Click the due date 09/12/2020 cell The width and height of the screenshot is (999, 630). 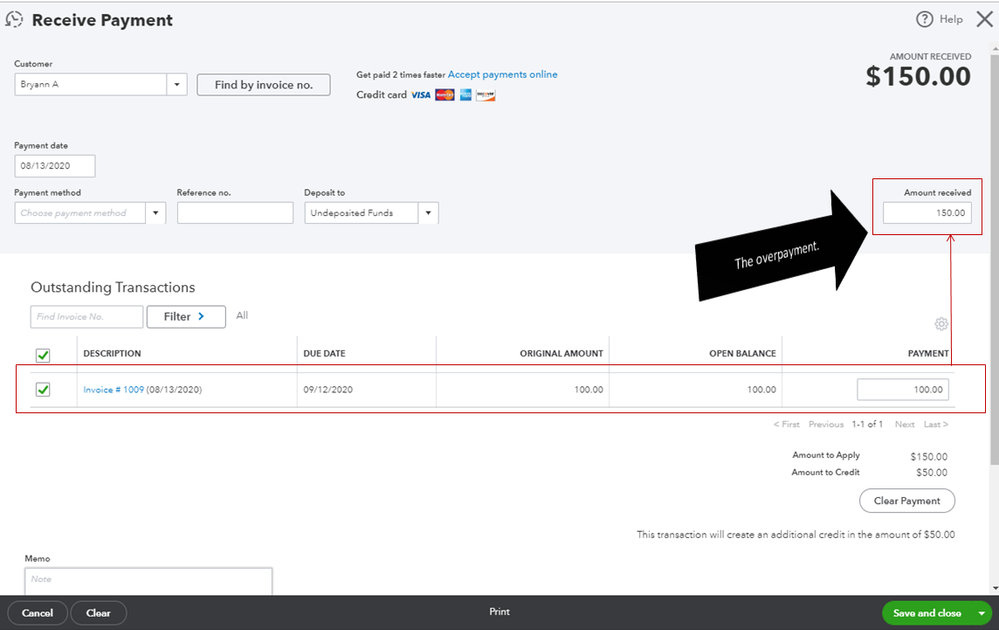coord(328,389)
